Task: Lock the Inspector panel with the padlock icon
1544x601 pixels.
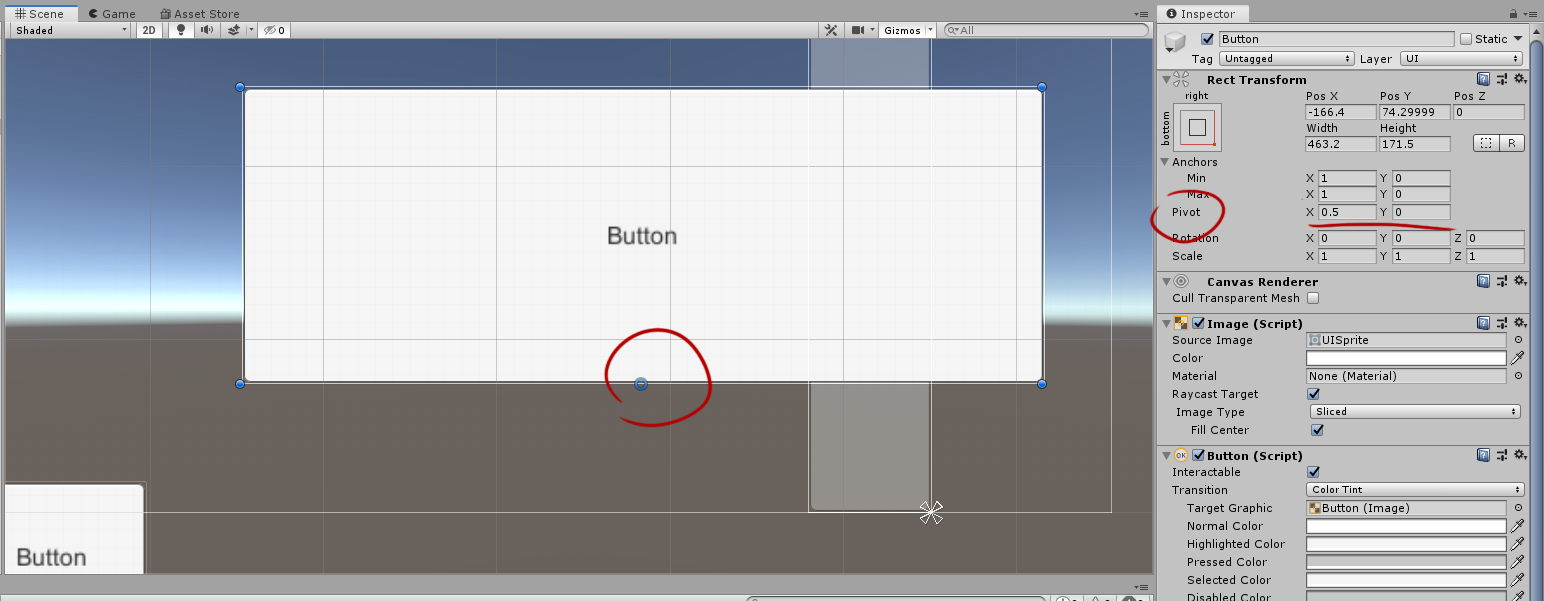Action: (x=1513, y=14)
